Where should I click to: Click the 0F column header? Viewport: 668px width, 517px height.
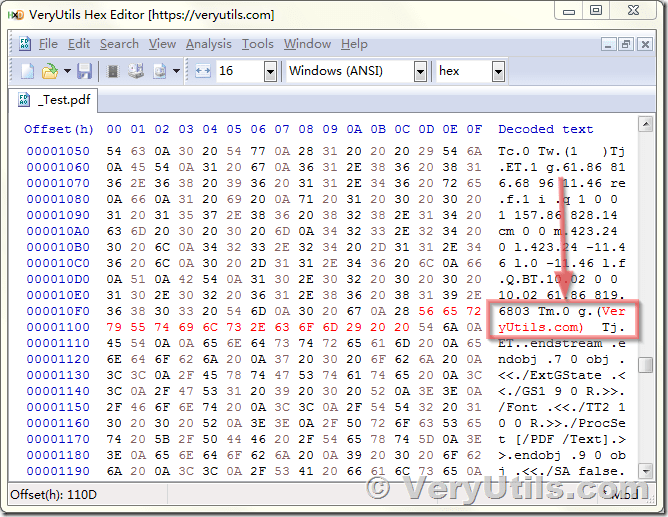click(474, 129)
